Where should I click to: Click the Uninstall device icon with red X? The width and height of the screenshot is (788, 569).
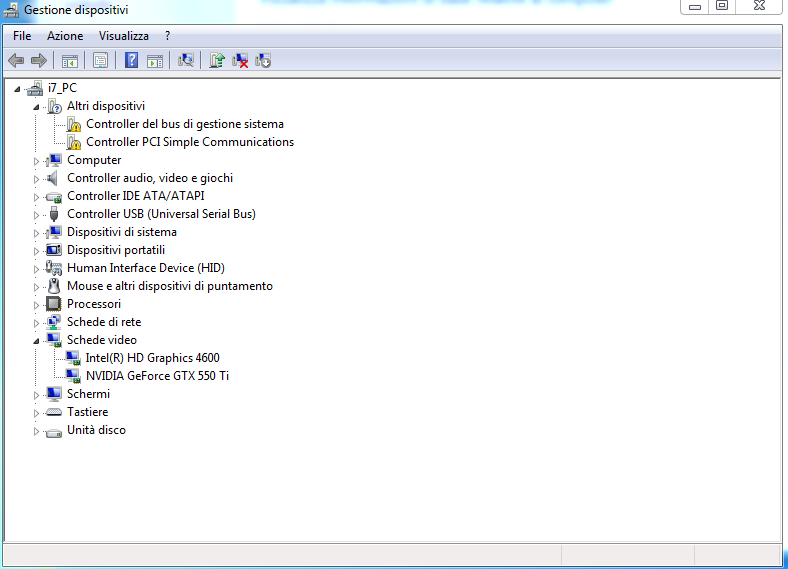click(240, 60)
